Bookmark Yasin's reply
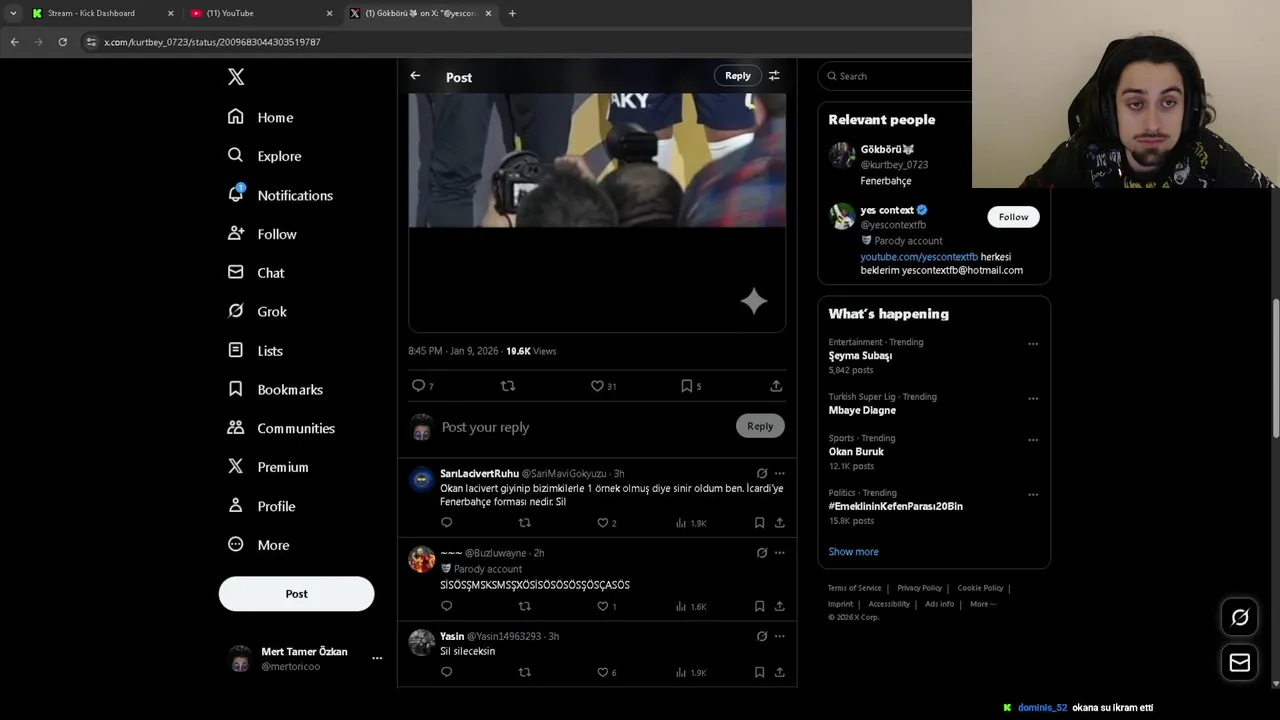The height and width of the screenshot is (720, 1280). pyautogui.click(x=760, y=673)
